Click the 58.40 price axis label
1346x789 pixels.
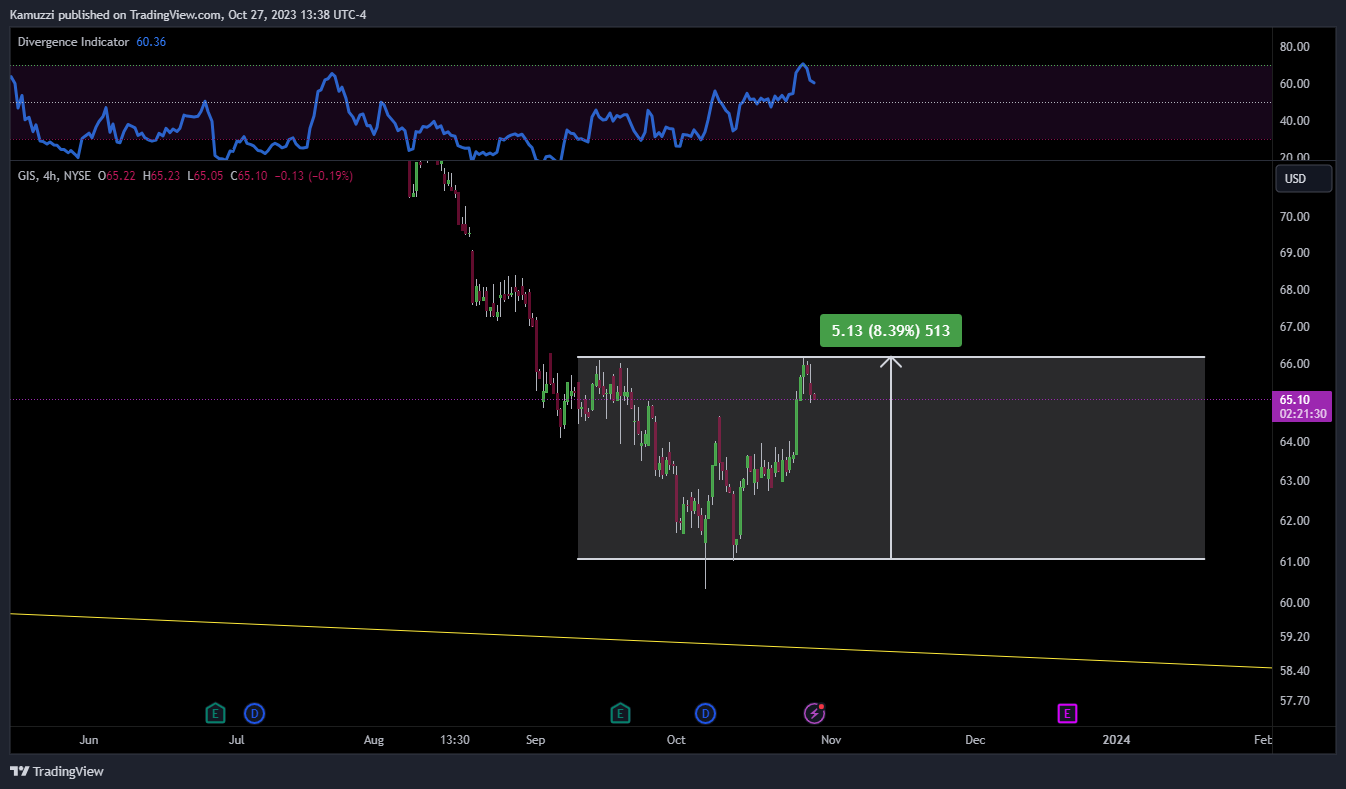[x=1295, y=670]
